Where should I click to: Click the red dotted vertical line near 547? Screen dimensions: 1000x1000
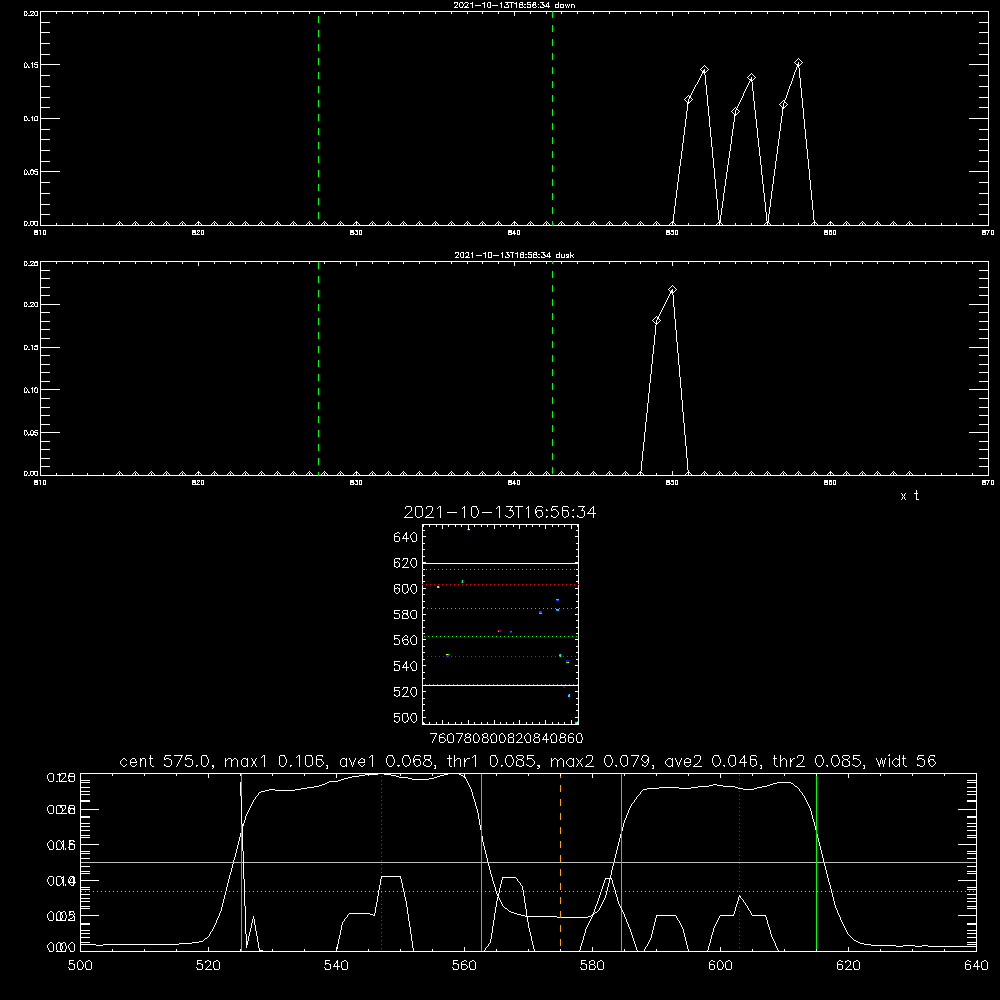(381, 861)
